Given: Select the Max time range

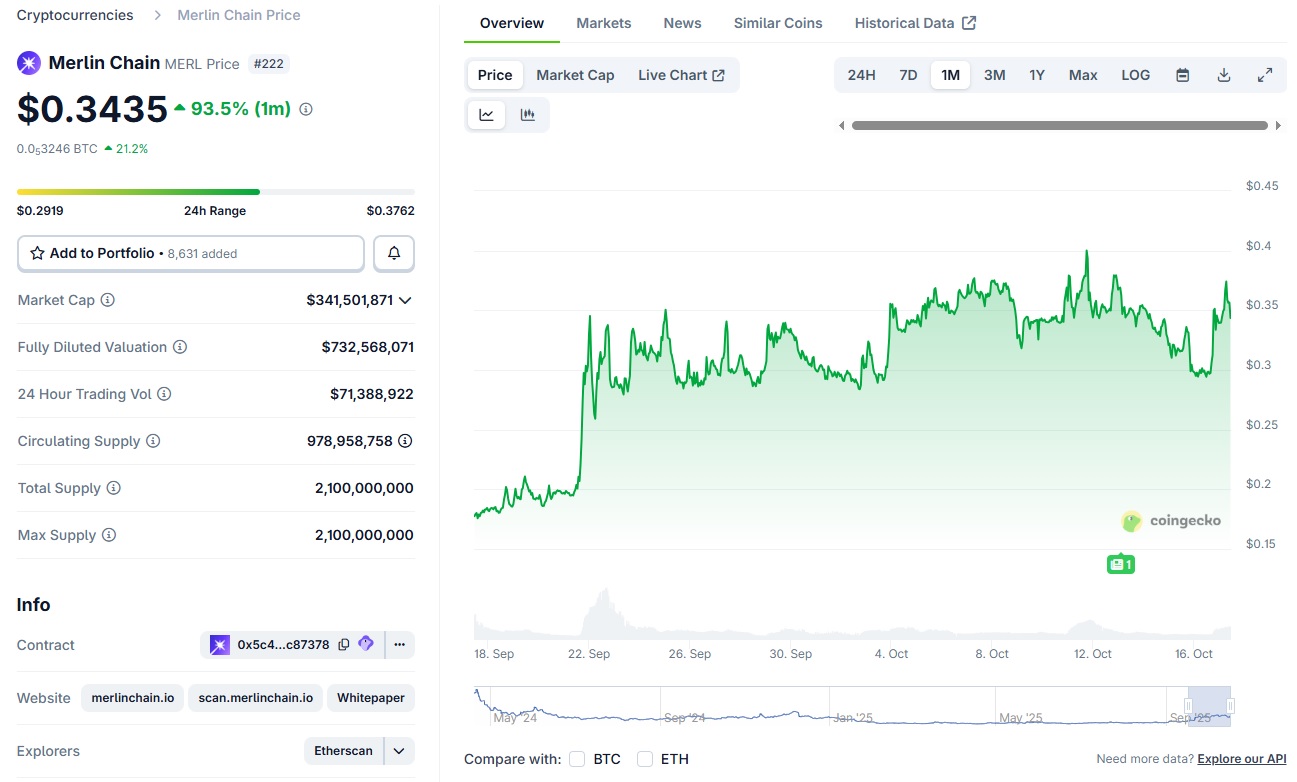Looking at the screenshot, I should tap(1083, 75).
